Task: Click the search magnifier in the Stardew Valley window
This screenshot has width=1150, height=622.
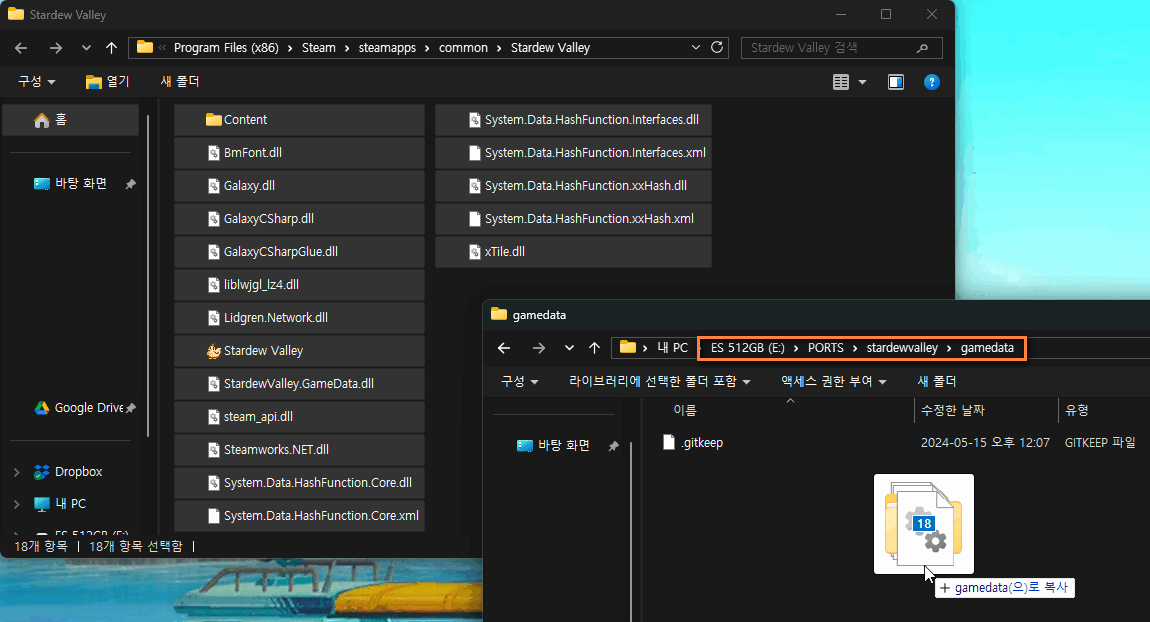Action: tap(923, 48)
